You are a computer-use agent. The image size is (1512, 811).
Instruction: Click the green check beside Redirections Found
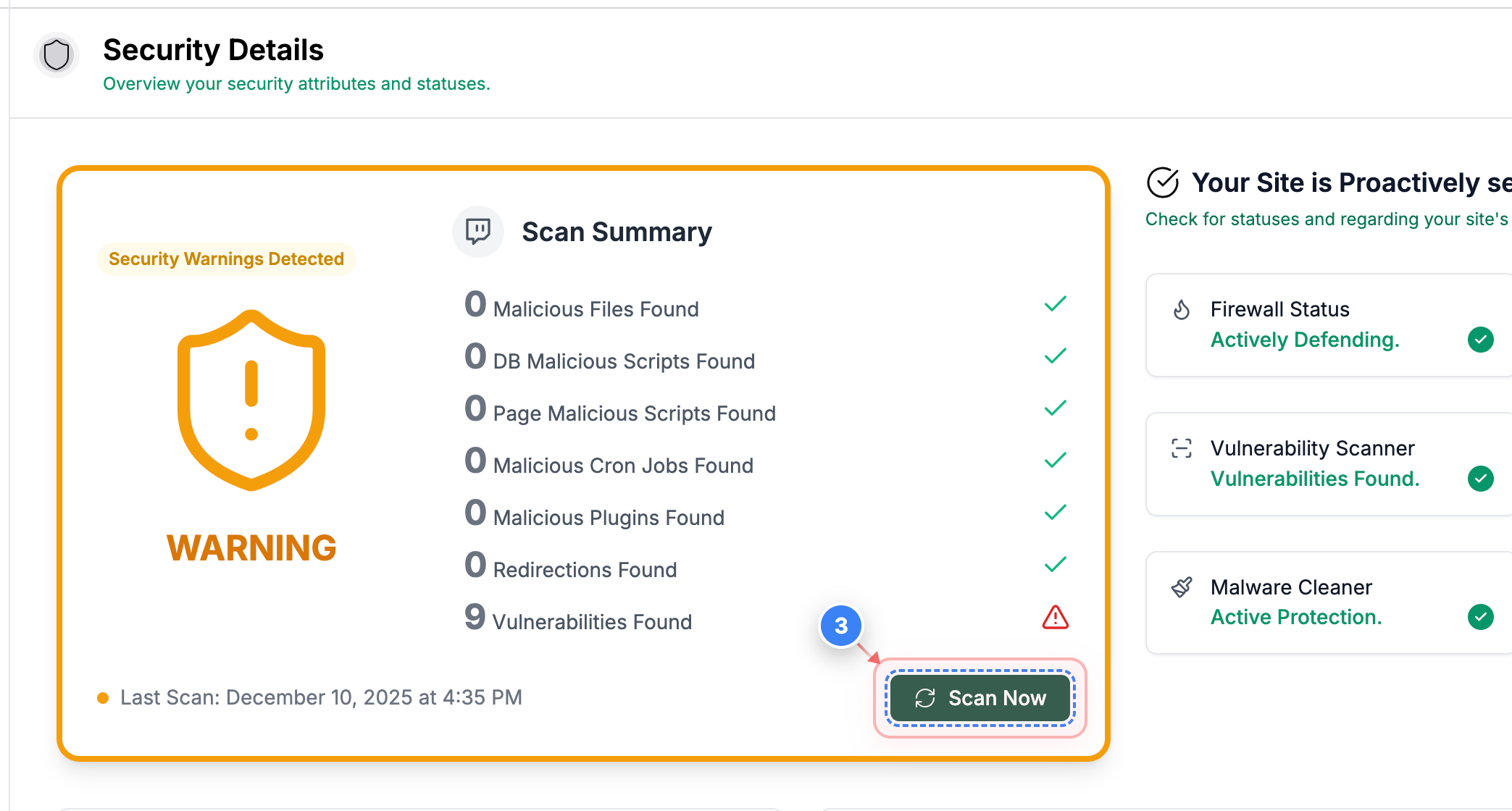pyautogui.click(x=1055, y=564)
